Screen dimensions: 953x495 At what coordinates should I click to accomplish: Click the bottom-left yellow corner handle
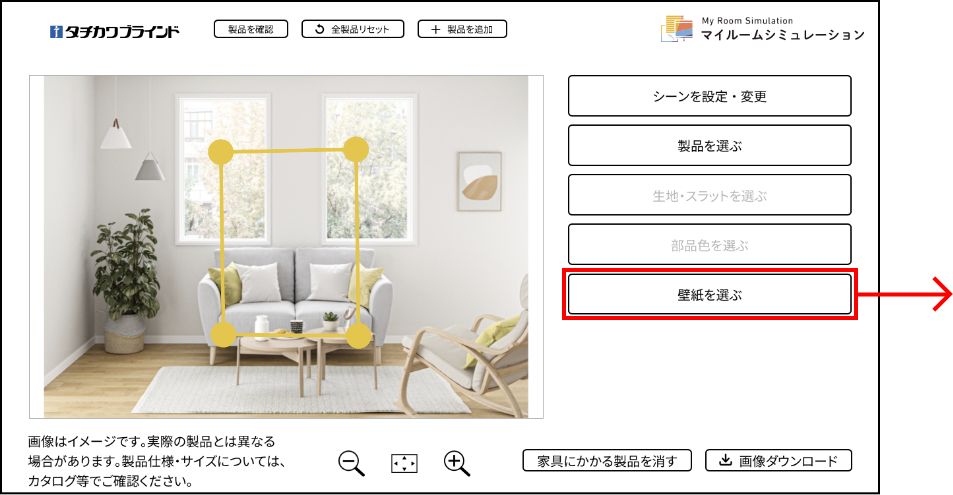223,335
